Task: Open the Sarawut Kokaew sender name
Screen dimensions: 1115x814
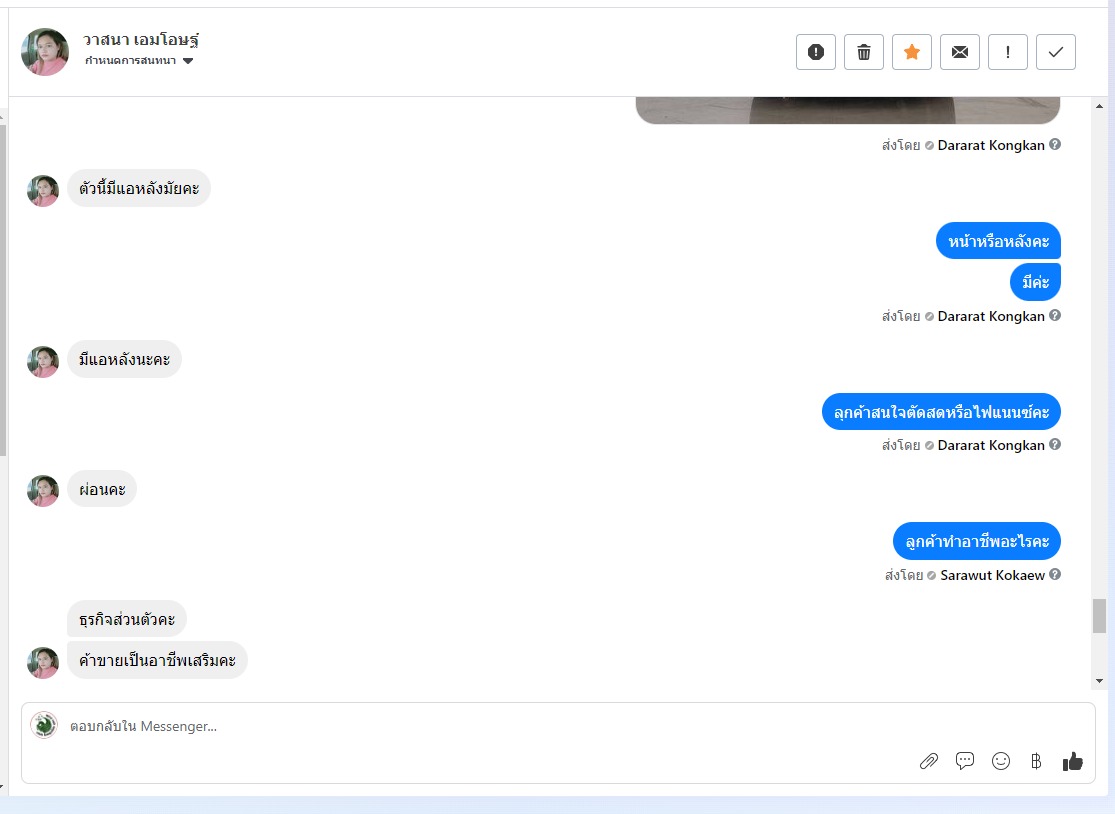Action: (x=993, y=575)
